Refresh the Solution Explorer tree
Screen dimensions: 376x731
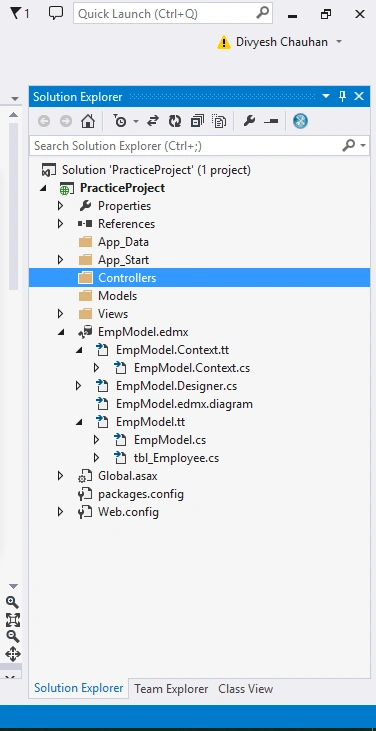click(x=175, y=122)
